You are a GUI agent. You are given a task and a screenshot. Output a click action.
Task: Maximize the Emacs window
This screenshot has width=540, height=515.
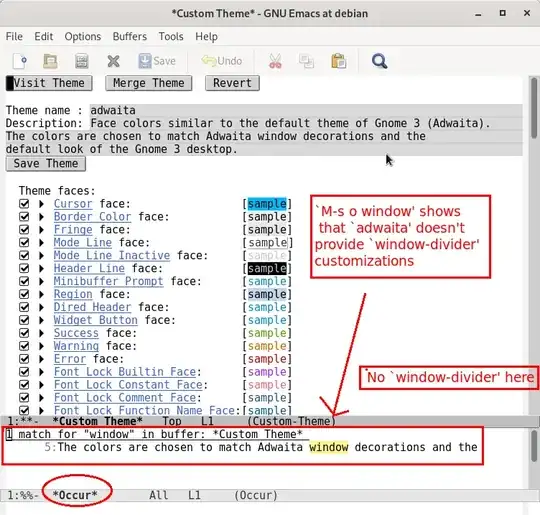click(503, 13)
